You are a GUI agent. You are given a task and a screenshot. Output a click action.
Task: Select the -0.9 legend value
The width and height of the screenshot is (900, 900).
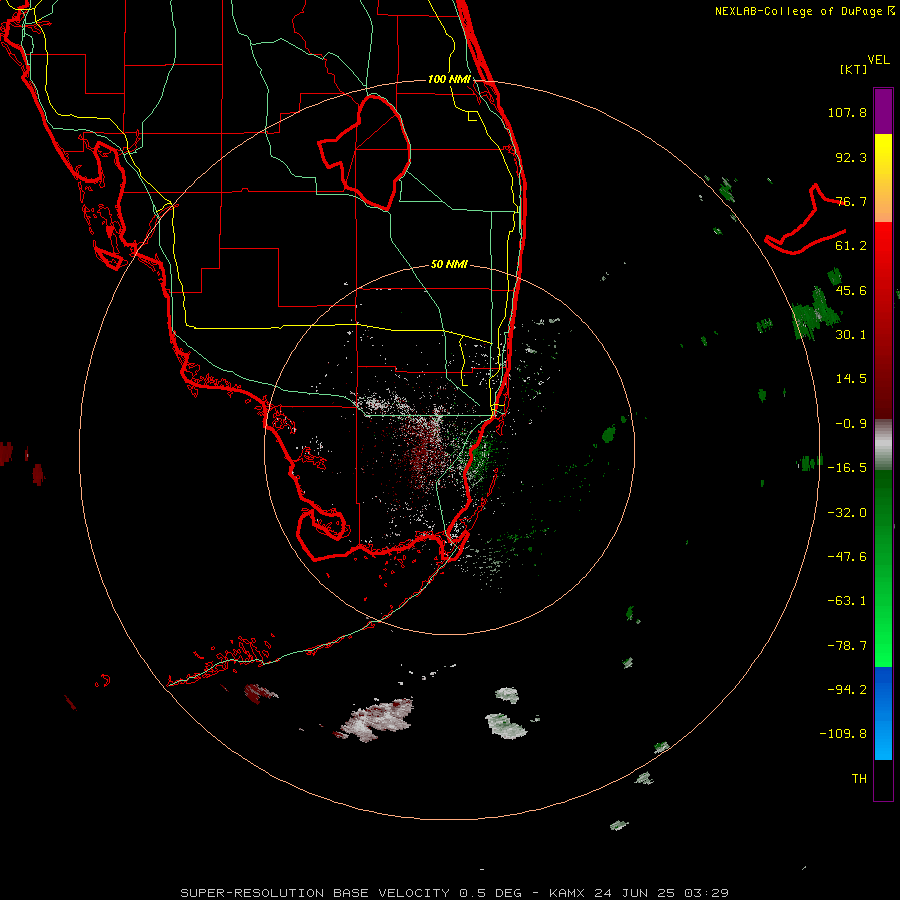pyautogui.click(x=851, y=424)
